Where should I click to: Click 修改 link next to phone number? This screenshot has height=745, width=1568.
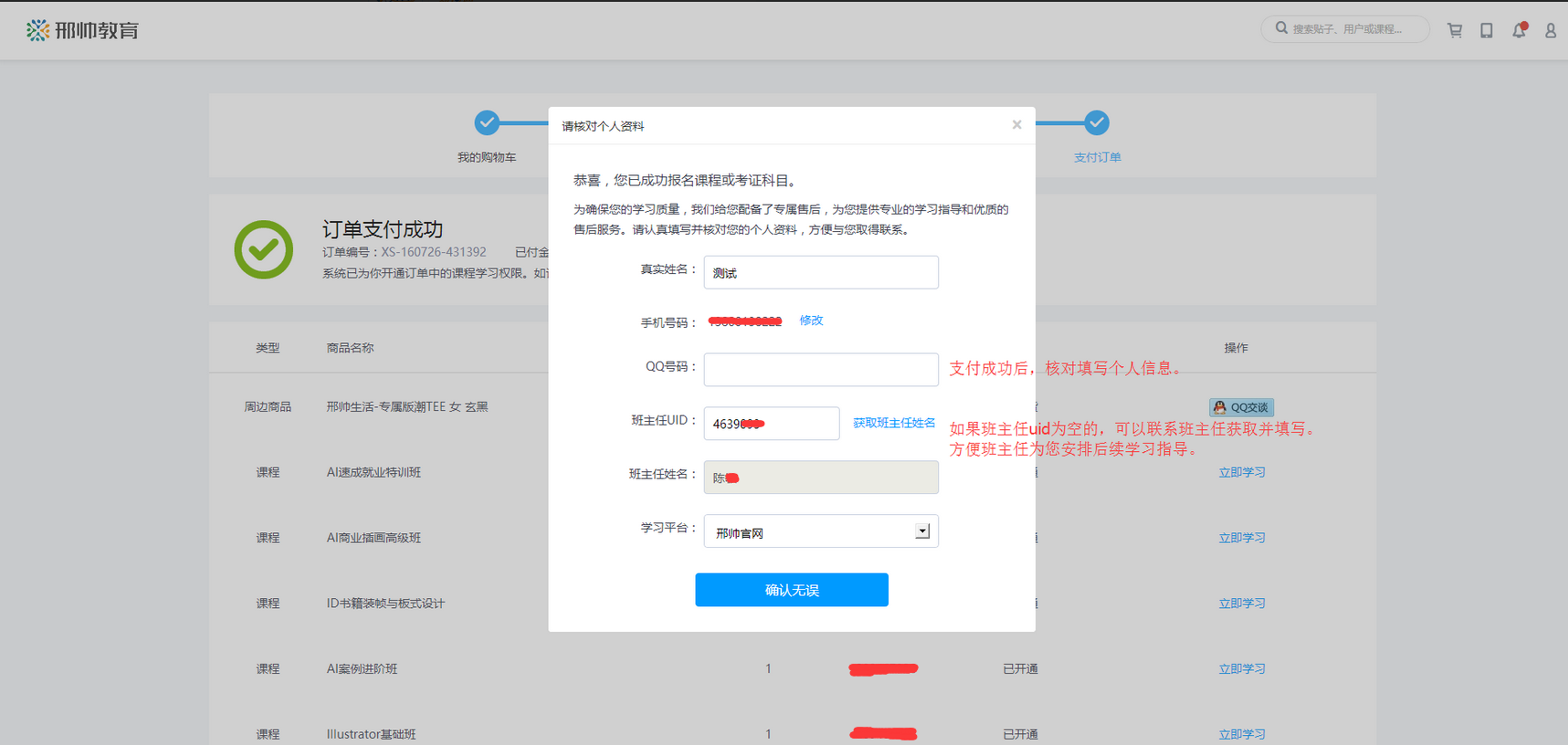click(x=811, y=320)
